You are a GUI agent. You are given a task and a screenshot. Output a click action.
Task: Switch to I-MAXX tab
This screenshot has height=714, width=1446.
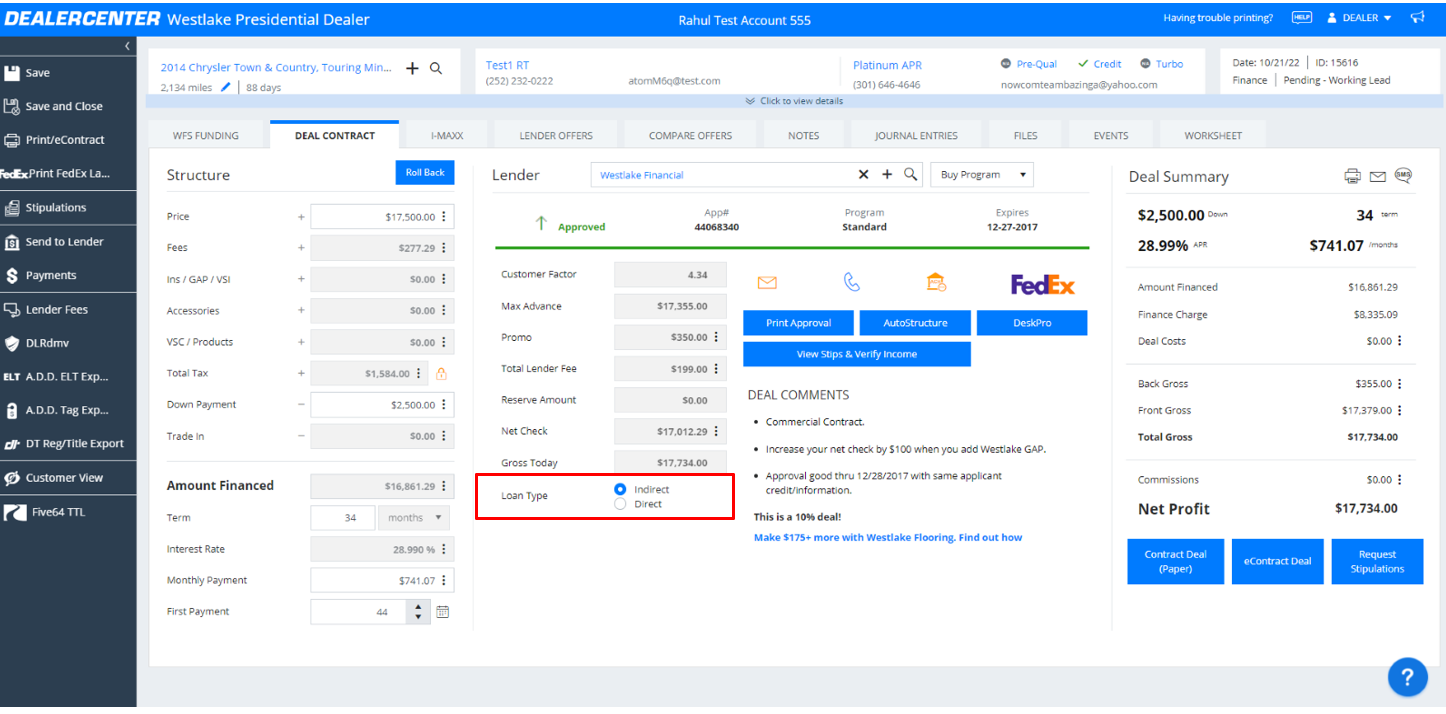446,135
